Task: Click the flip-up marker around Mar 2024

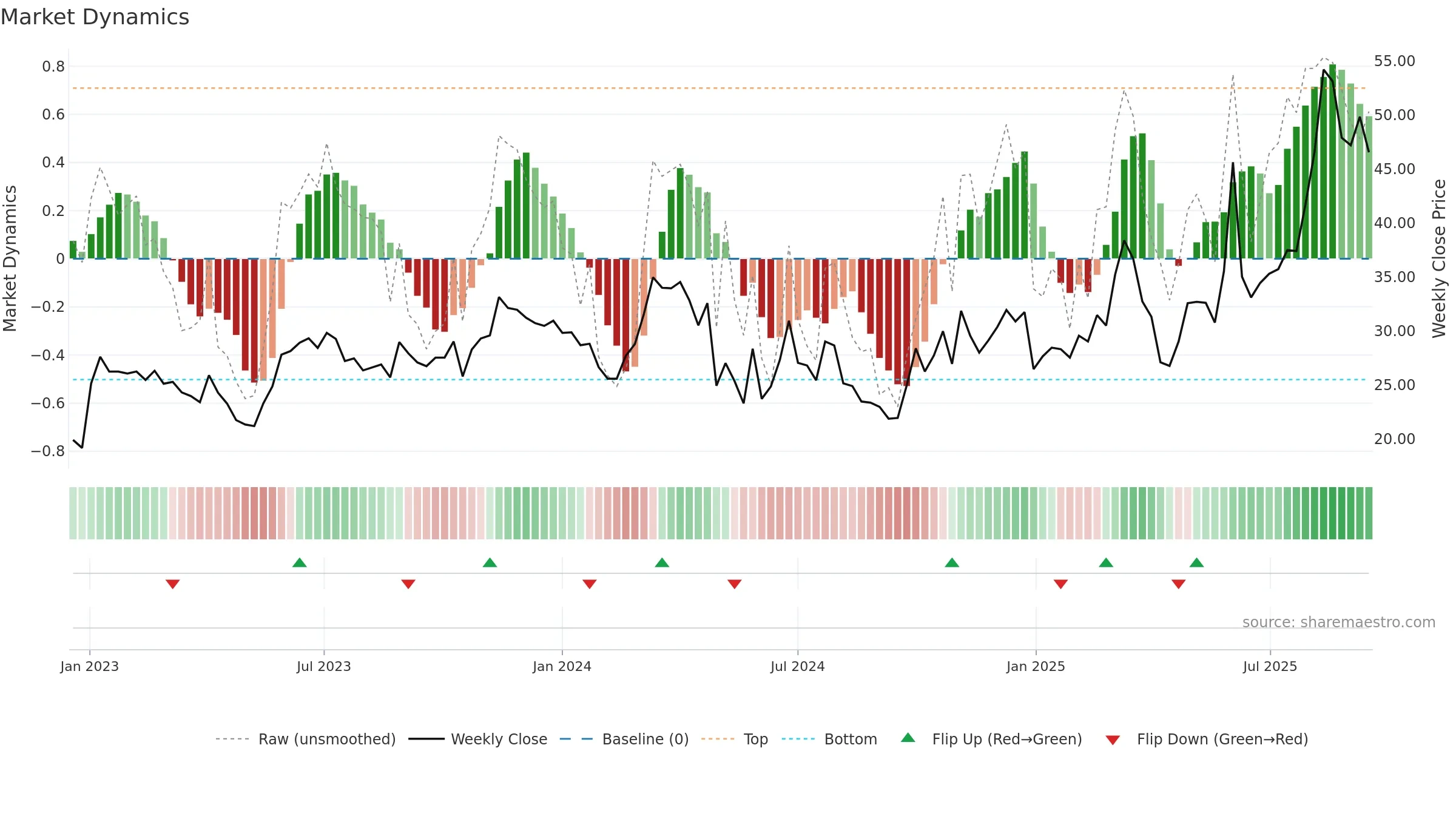Action: pyautogui.click(x=662, y=562)
